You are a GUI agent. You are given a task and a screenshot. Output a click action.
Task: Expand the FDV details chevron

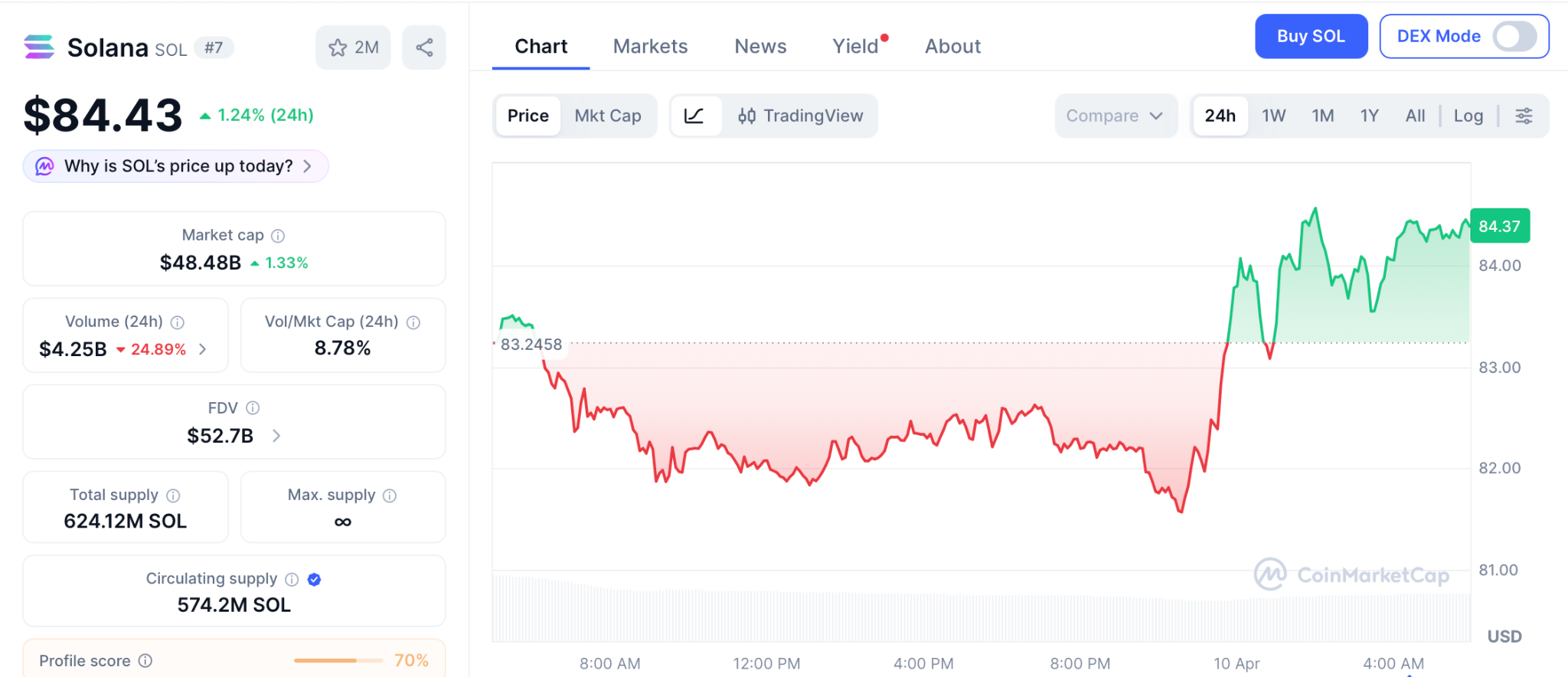point(276,436)
